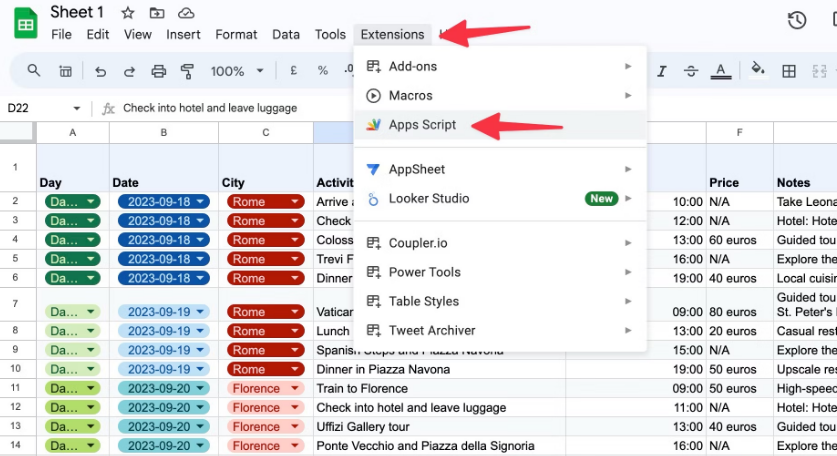Open the text color picker
The image size is (837, 456).
(x=721, y=71)
